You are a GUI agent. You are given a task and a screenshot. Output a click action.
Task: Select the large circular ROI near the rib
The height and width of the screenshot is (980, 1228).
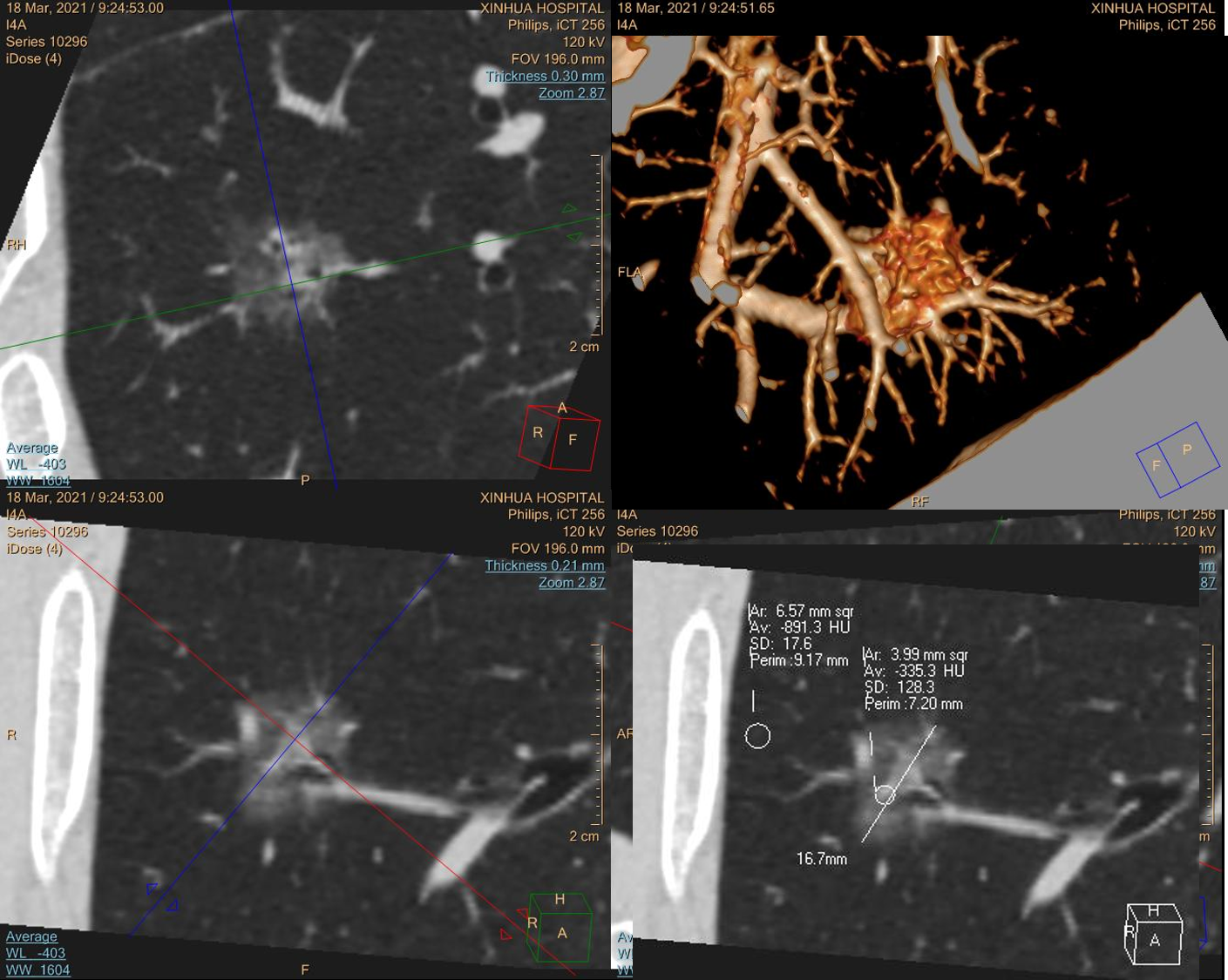tap(757, 736)
